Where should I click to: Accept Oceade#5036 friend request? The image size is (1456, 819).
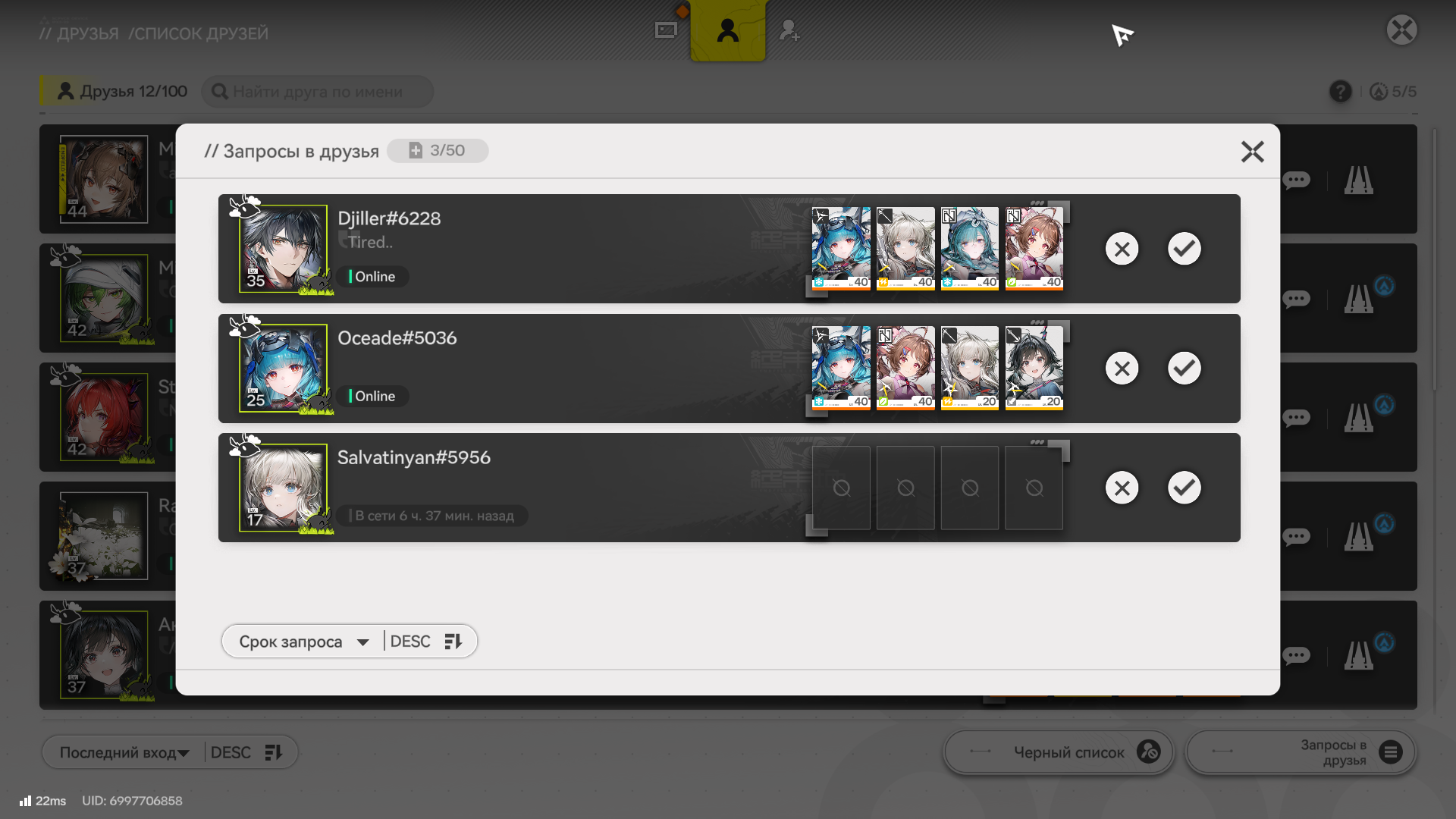point(1184,369)
